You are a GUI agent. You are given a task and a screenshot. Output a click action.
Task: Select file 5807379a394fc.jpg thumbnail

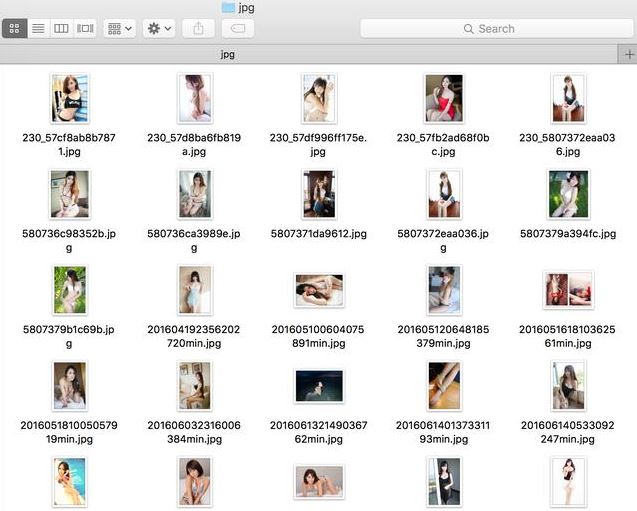(x=568, y=194)
